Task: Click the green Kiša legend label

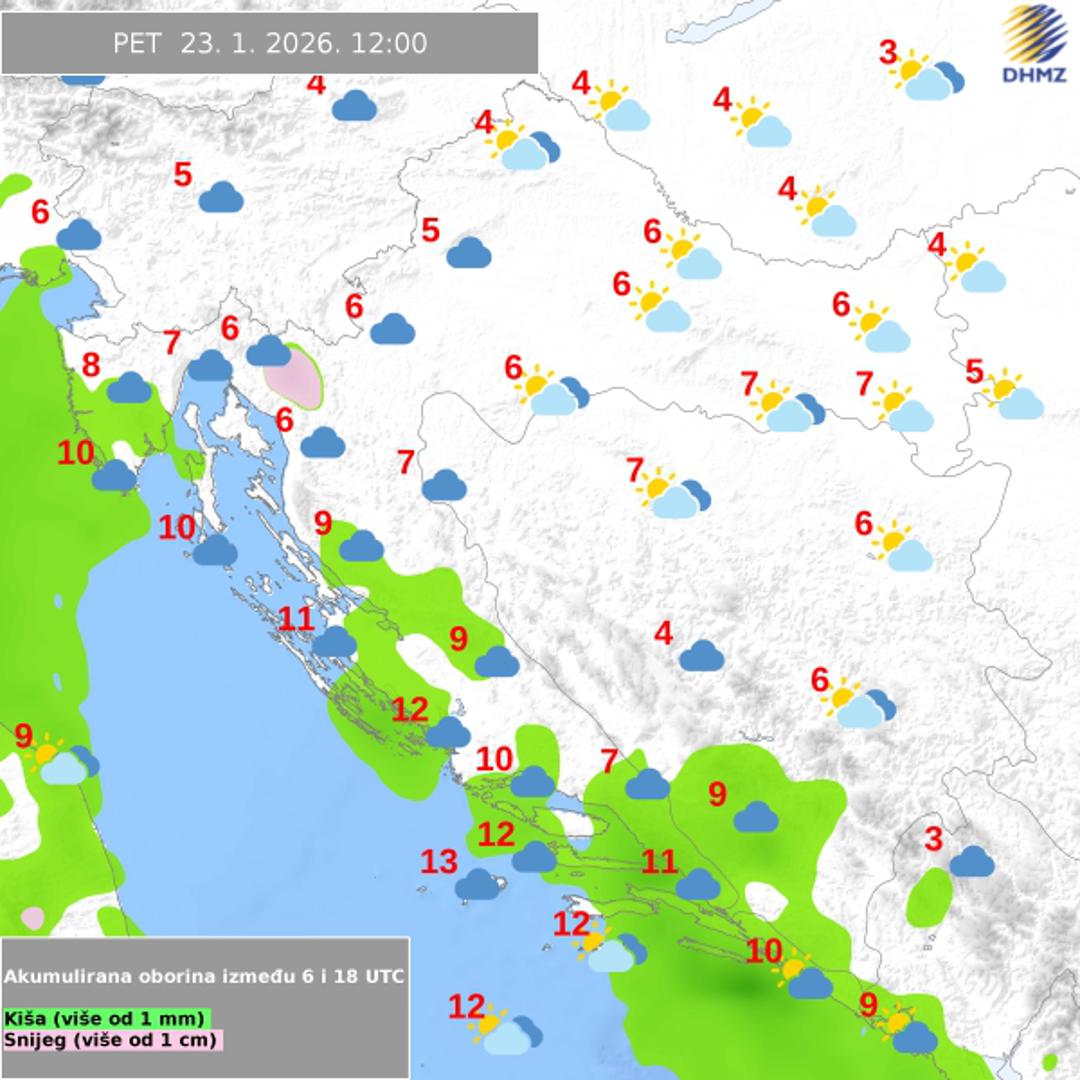Action: click(105, 1018)
